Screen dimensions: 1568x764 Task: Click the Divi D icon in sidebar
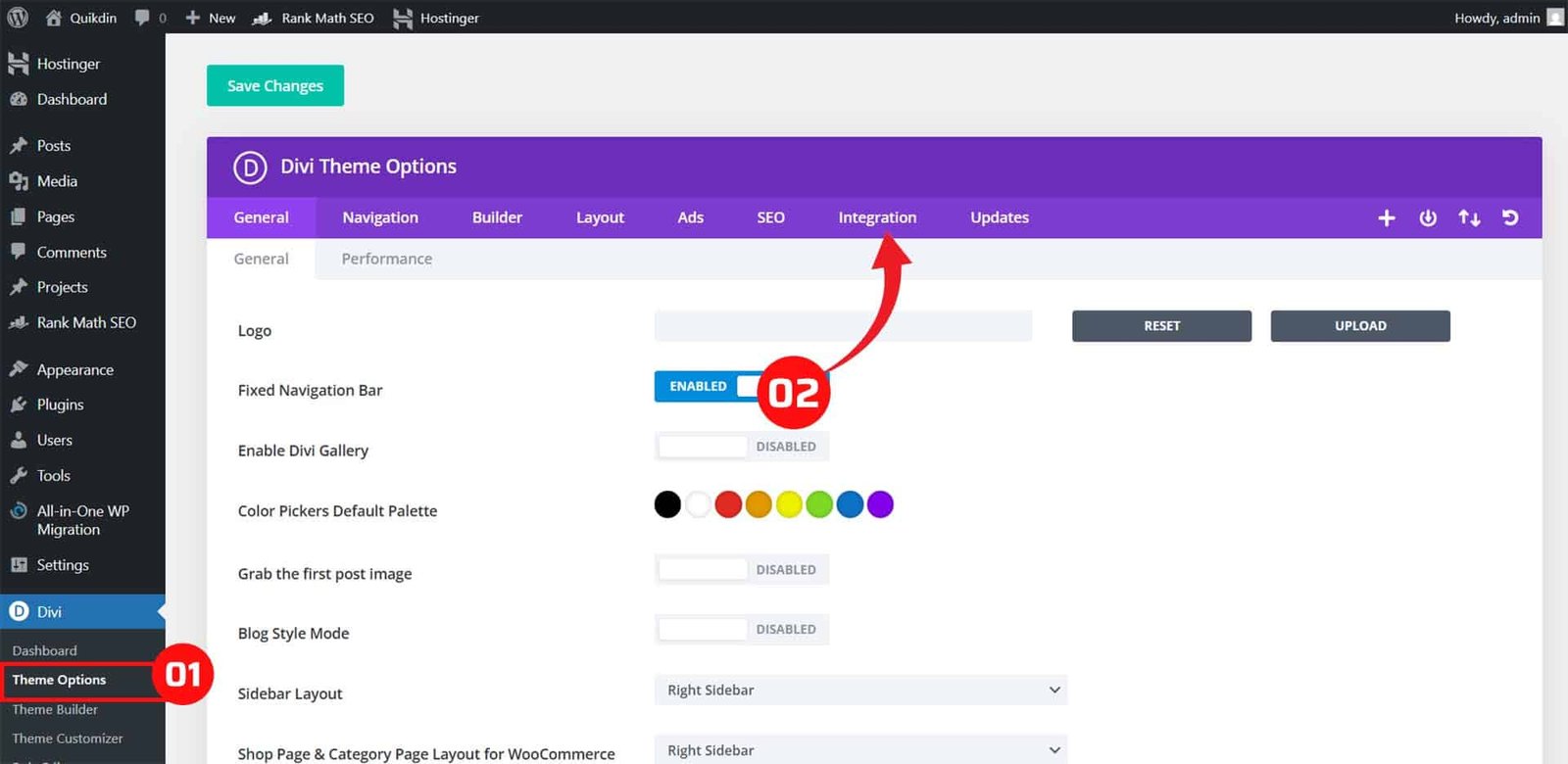tap(18, 611)
